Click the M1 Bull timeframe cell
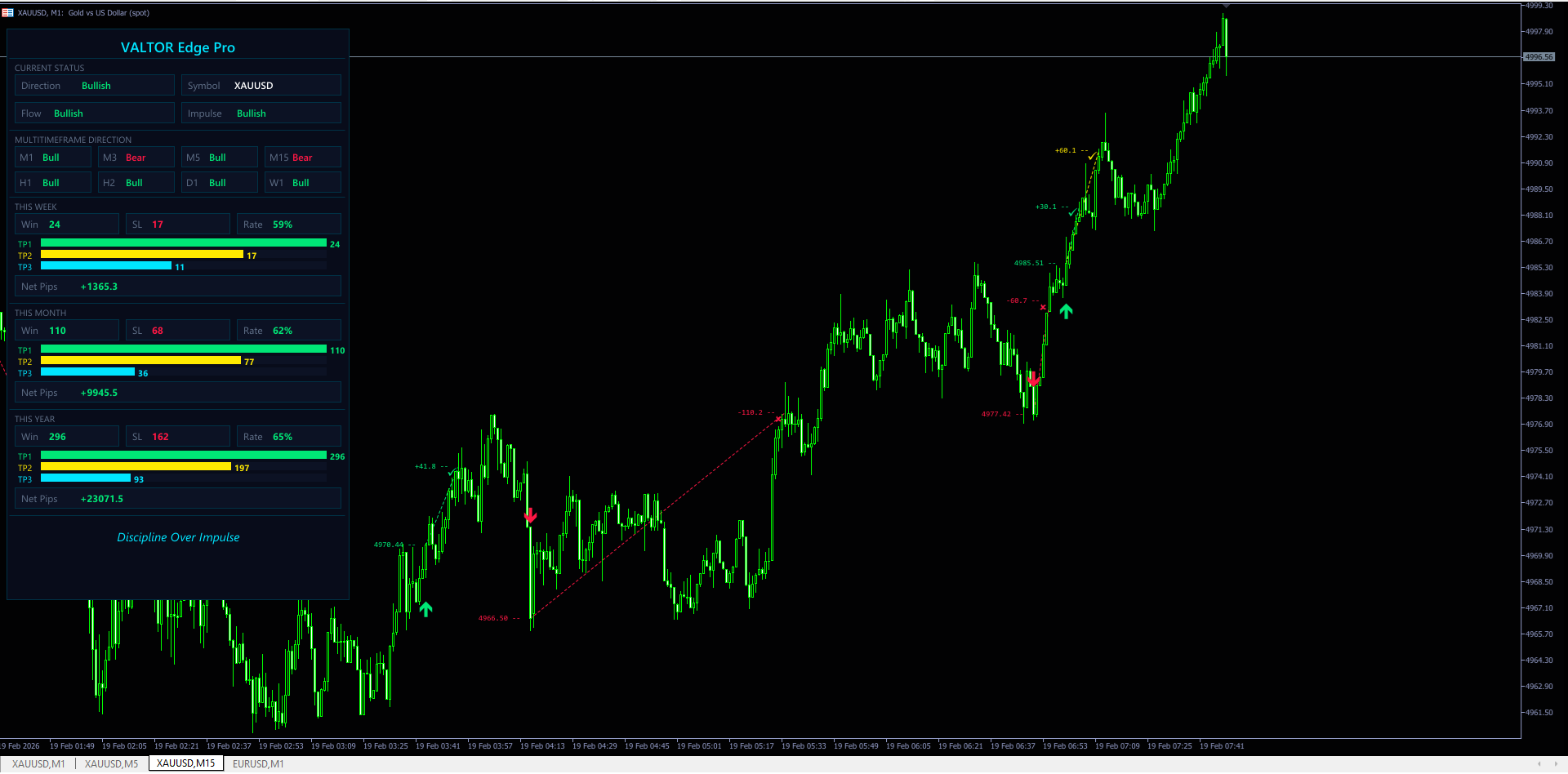Screen dimensions: 1568x774 click(53, 158)
